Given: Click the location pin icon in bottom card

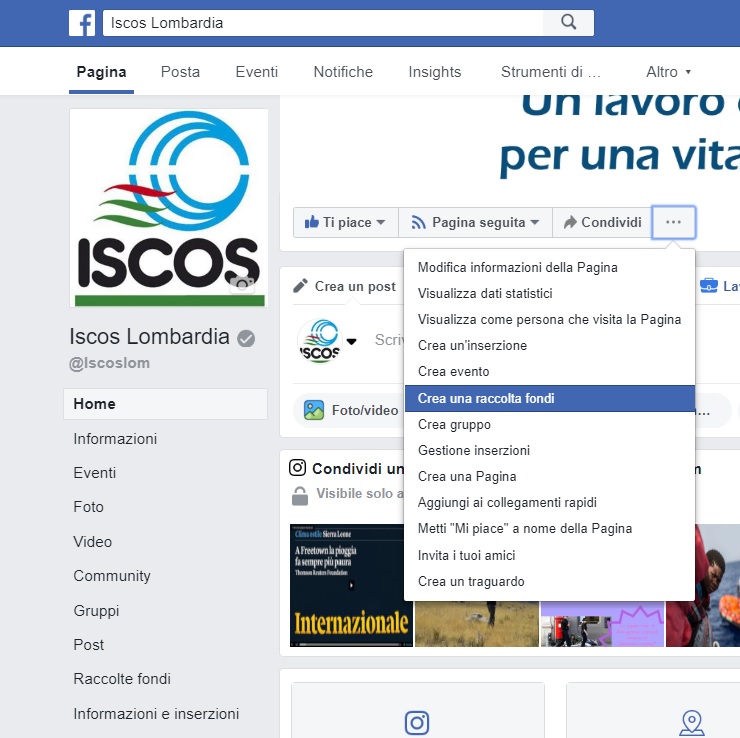Looking at the screenshot, I should (692, 723).
